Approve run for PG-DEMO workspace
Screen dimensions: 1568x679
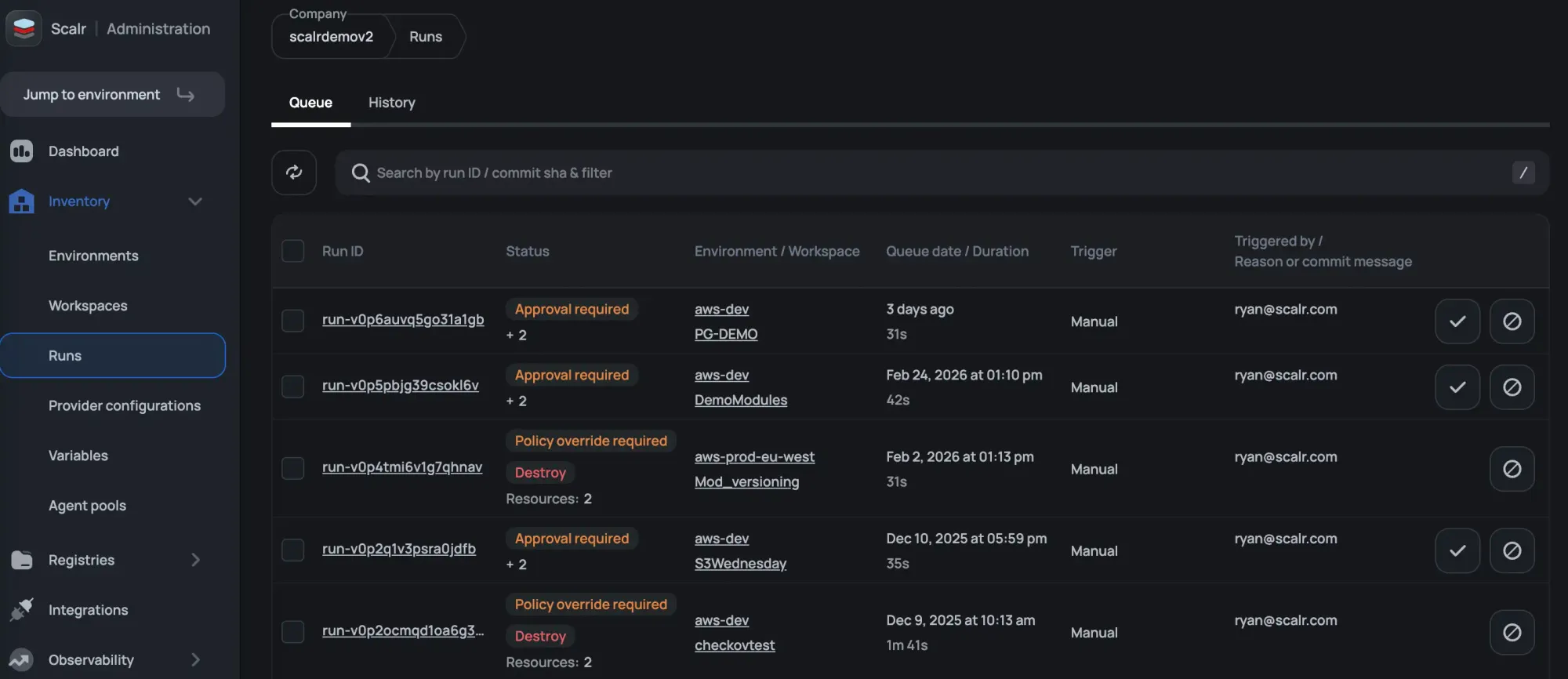coord(1457,321)
